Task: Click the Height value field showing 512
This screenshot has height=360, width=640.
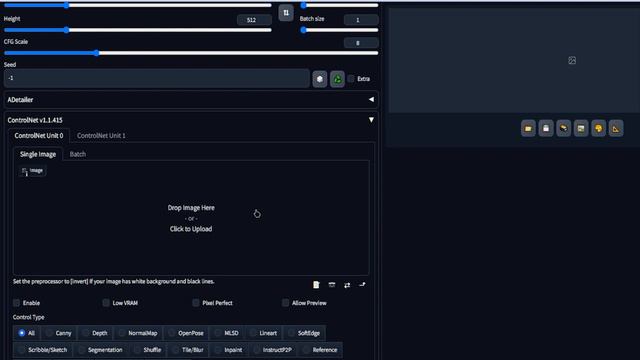Action: click(254, 20)
